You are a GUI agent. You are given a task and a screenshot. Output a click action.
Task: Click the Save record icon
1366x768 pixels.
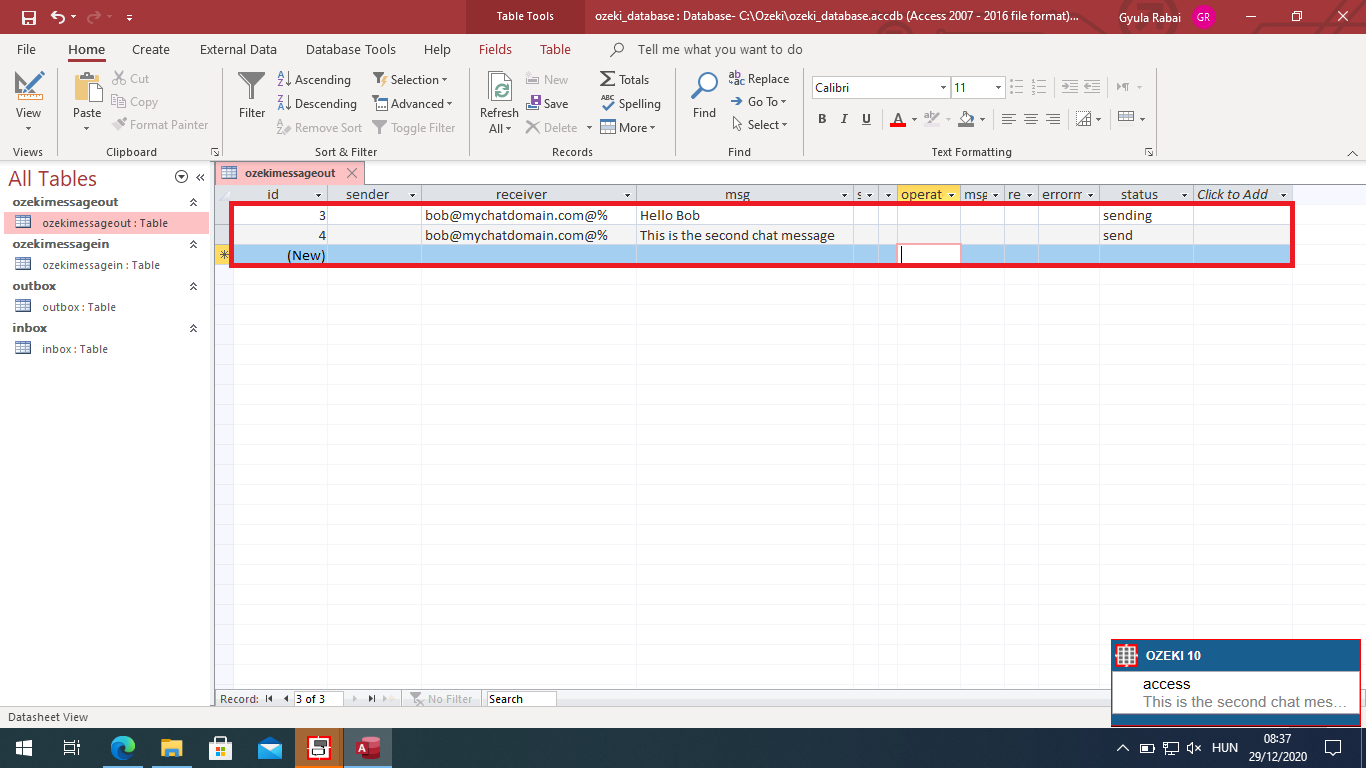click(547, 103)
